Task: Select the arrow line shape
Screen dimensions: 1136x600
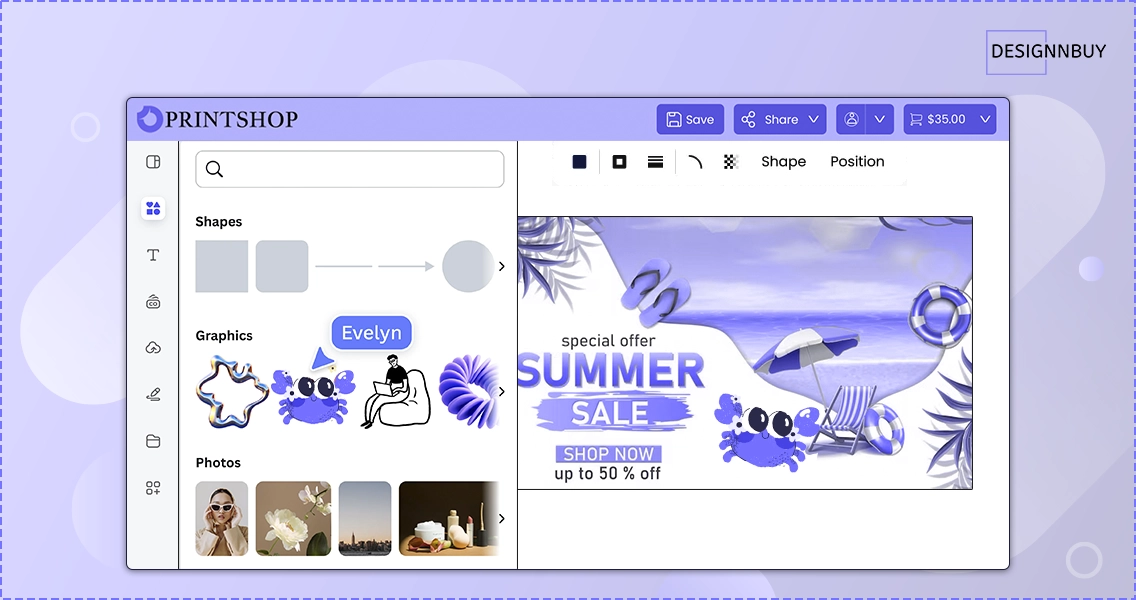Action: [x=406, y=267]
